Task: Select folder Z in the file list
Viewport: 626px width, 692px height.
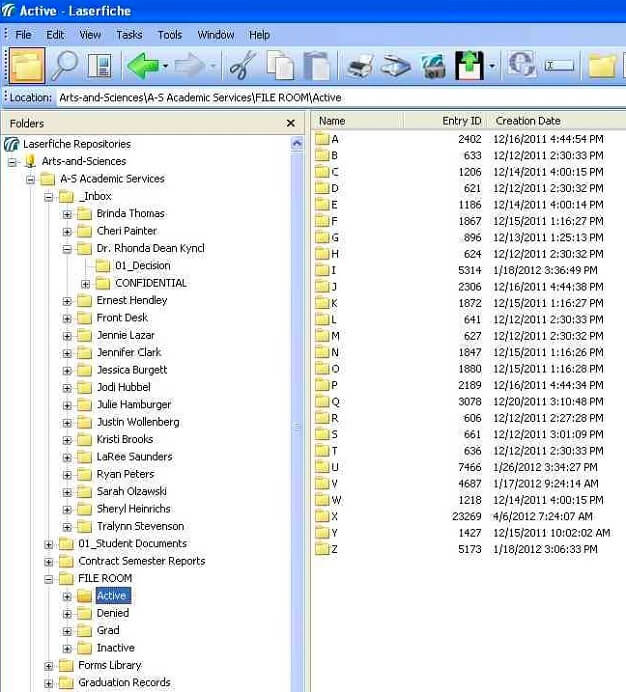Action: point(334,549)
